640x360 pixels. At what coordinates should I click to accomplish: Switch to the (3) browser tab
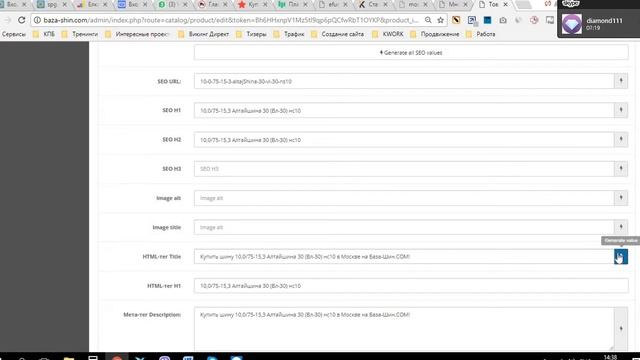coord(172,4)
